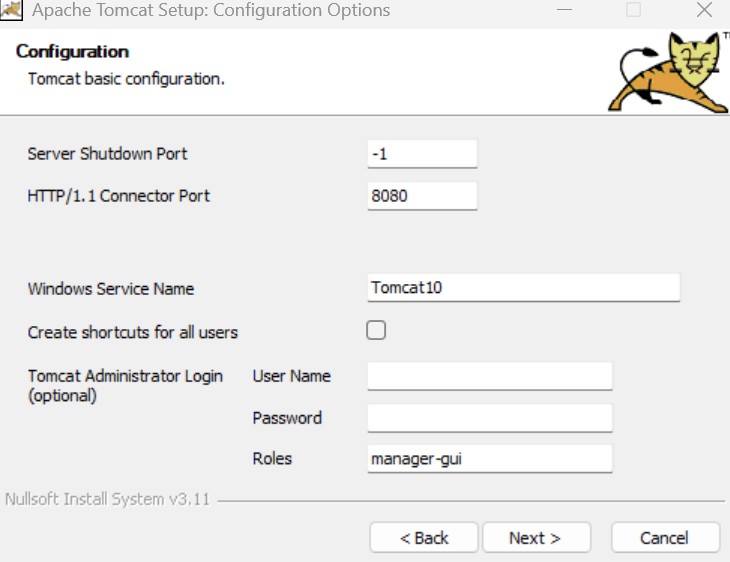Image resolution: width=730 pixels, height=562 pixels.
Task: Click the administrator User Name field
Action: pyautogui.click(x=490, y=376)
